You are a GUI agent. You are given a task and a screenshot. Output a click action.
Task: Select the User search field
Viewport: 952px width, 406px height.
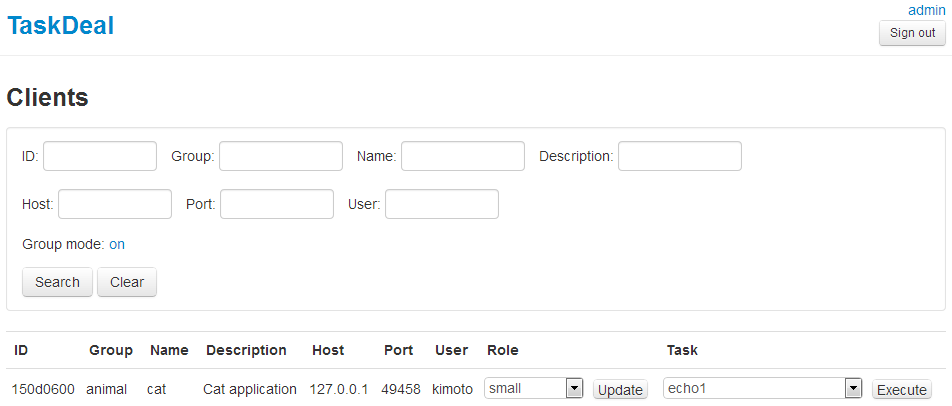point(442,204)
